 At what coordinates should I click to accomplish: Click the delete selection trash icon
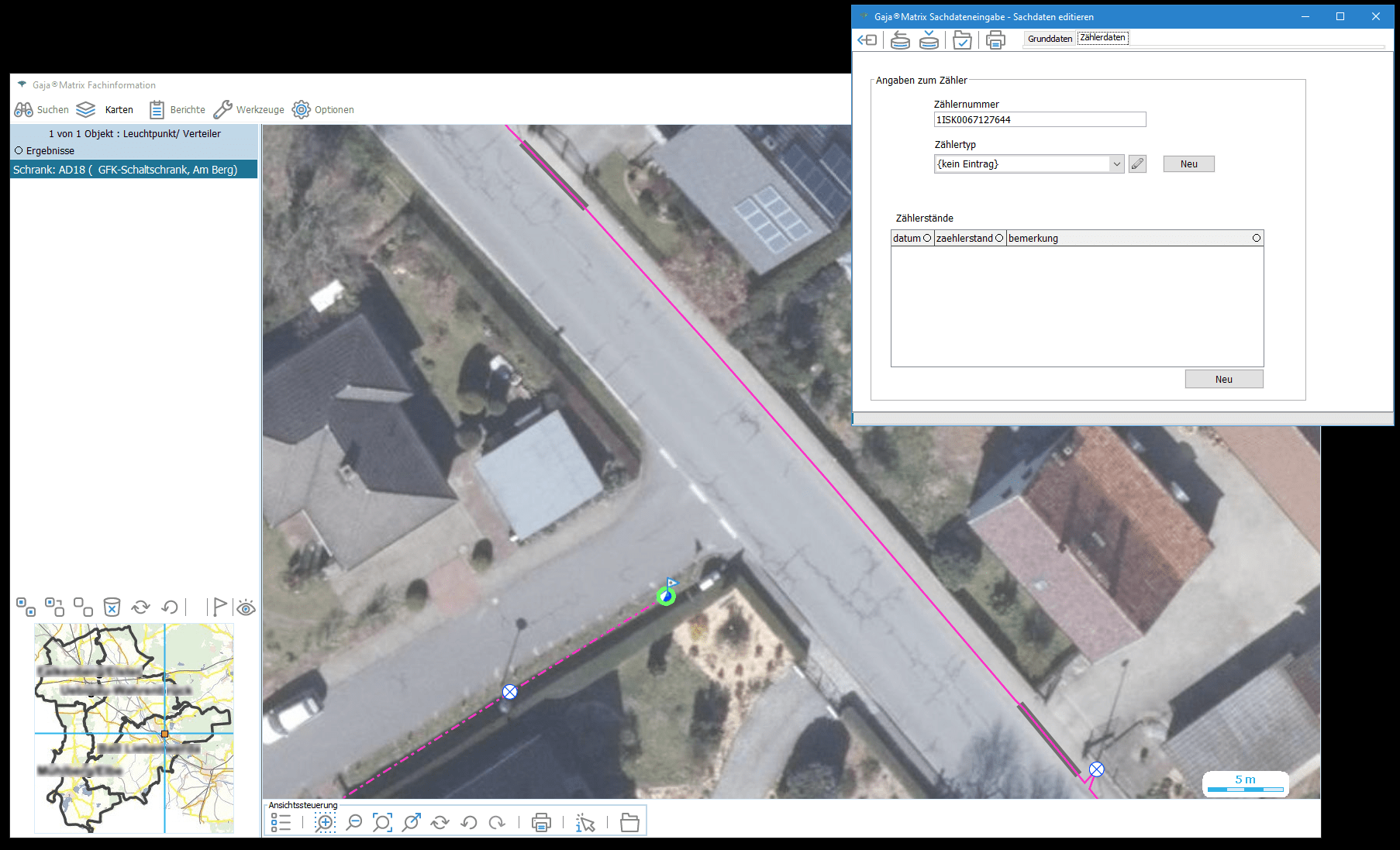112,607
